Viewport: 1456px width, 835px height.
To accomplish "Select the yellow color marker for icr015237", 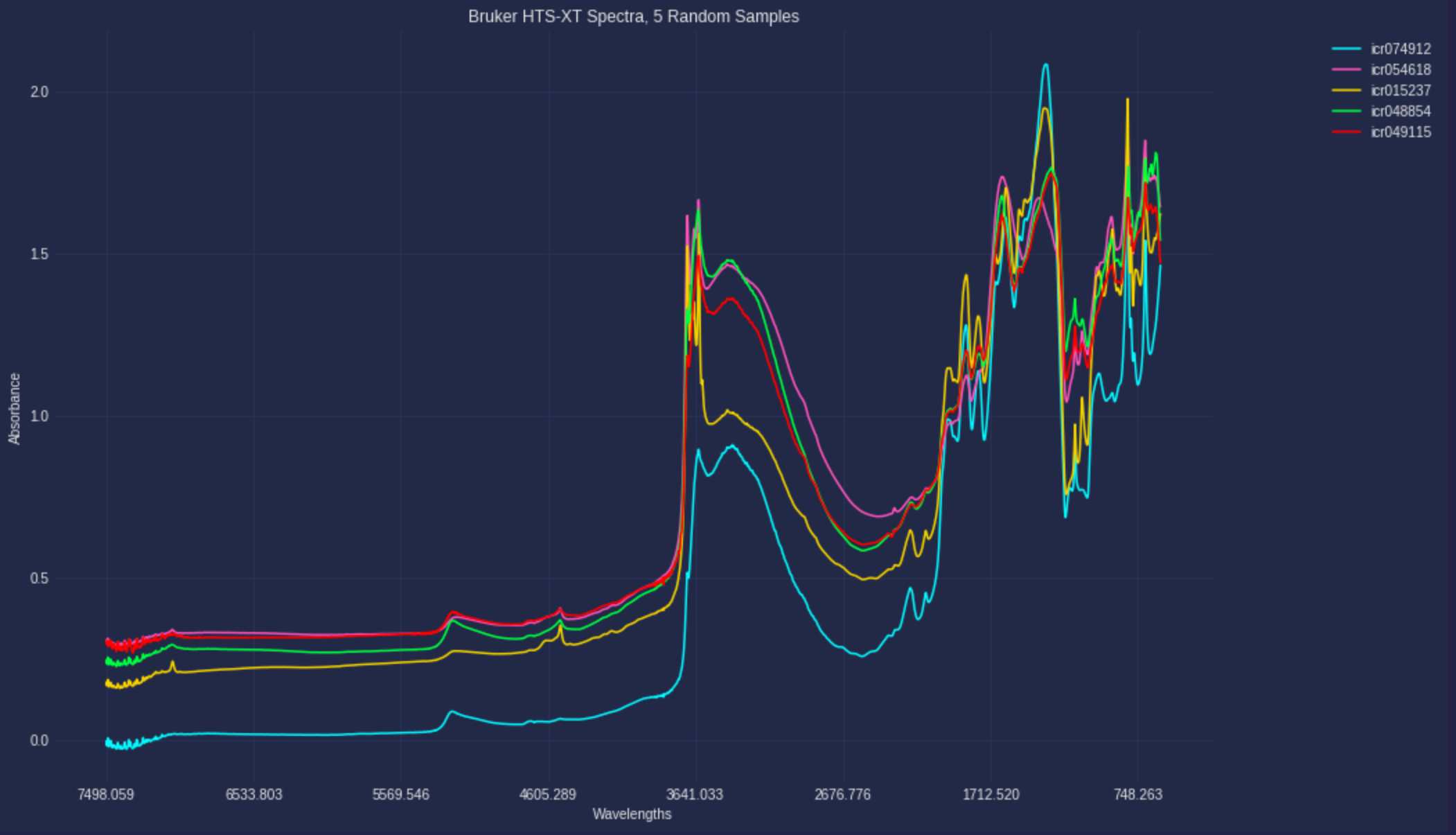I will pyautogui.click(x=1347, y=90).
